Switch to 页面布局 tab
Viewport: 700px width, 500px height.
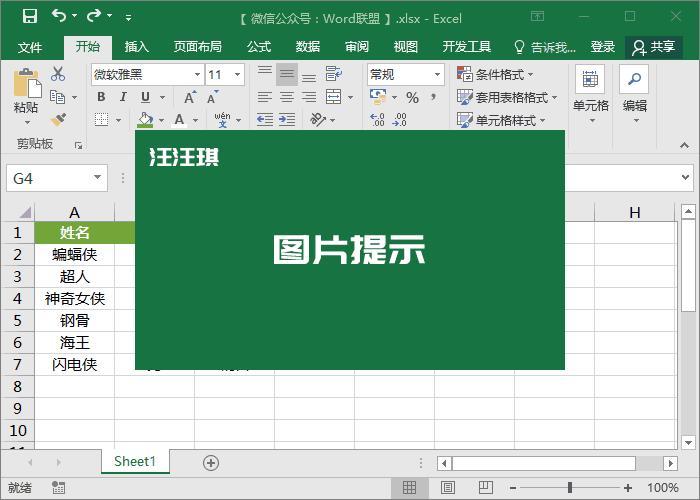click(197, 46)
